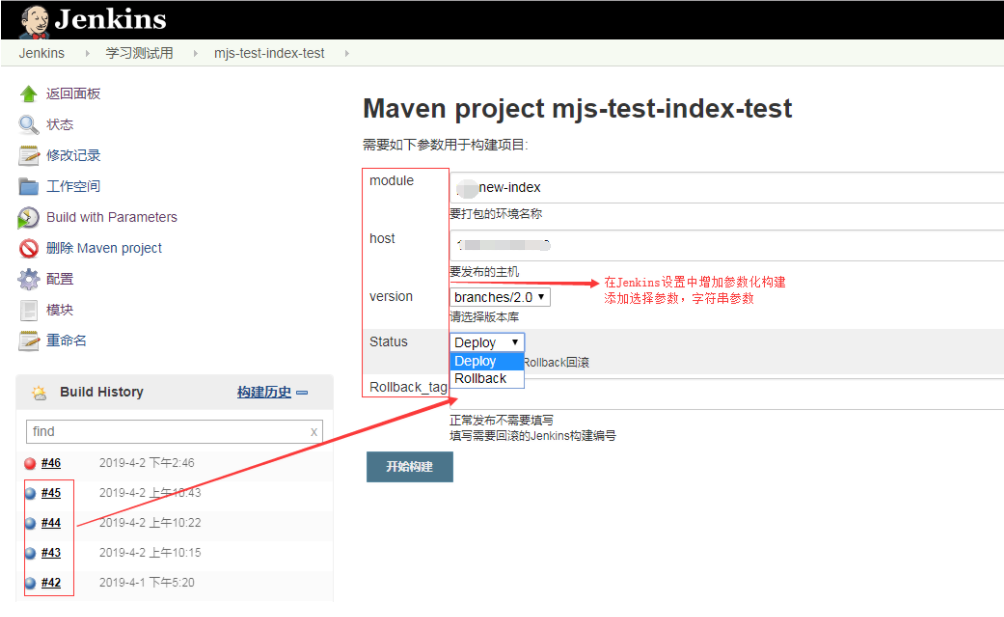1004x617 pixels.
Task: Click the timestamp 2019-4-2 下午2:46
Action: pyautogui.click(x=147, y=463)
